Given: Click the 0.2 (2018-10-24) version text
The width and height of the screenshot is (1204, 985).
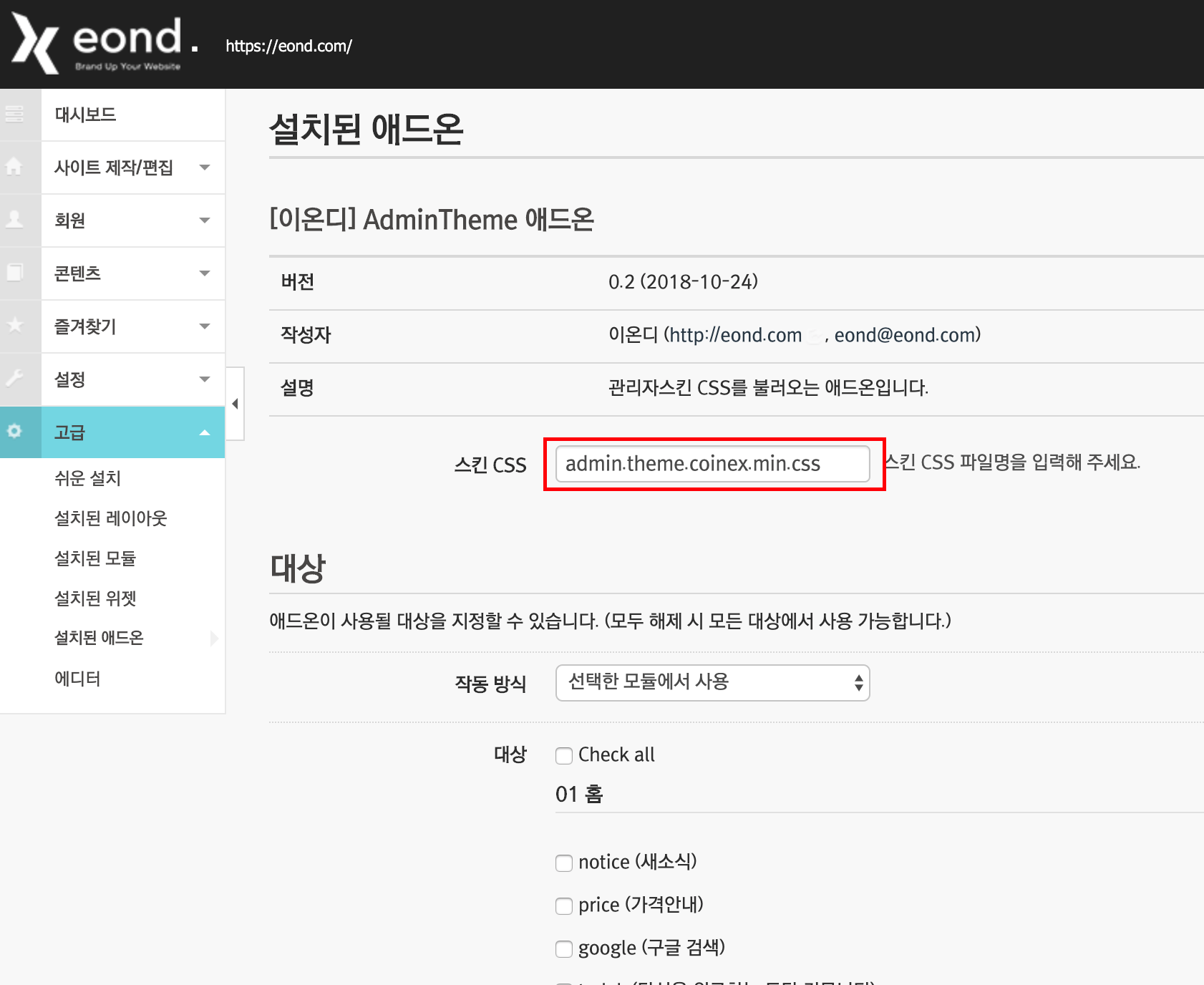Looking at the screenshot, I should [683, 282].
